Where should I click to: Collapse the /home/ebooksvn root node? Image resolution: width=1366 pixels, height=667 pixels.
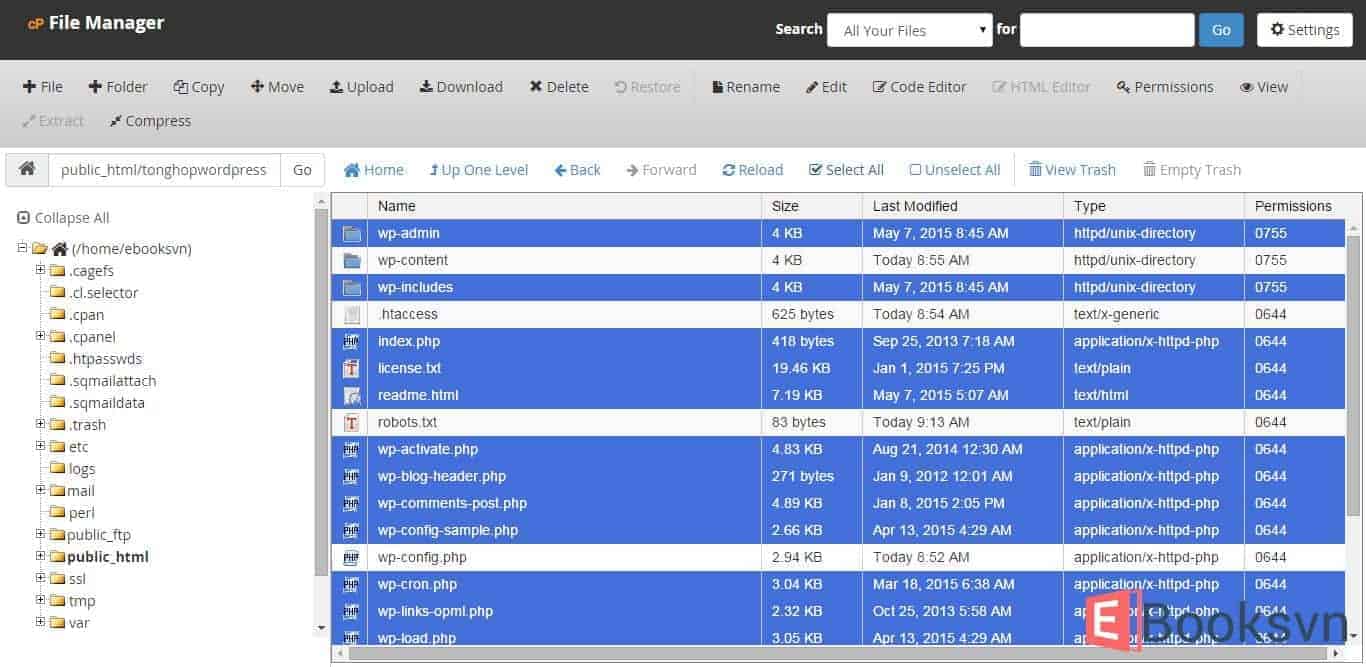click(22, 248)
